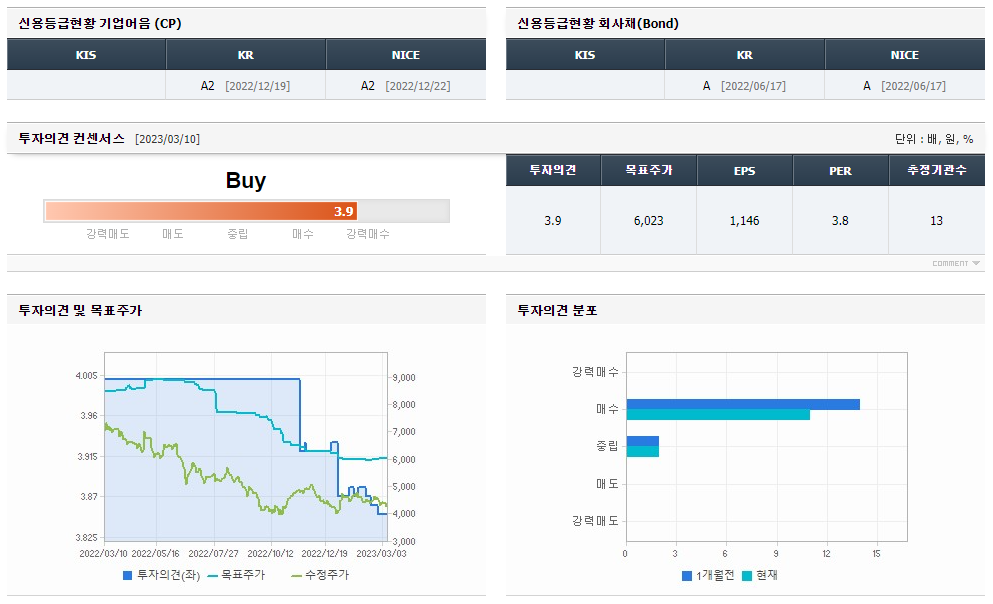This screenshot has height=604, width=993.
Task: Click the 강력매도 gauge label
Action: coord(108,234)
